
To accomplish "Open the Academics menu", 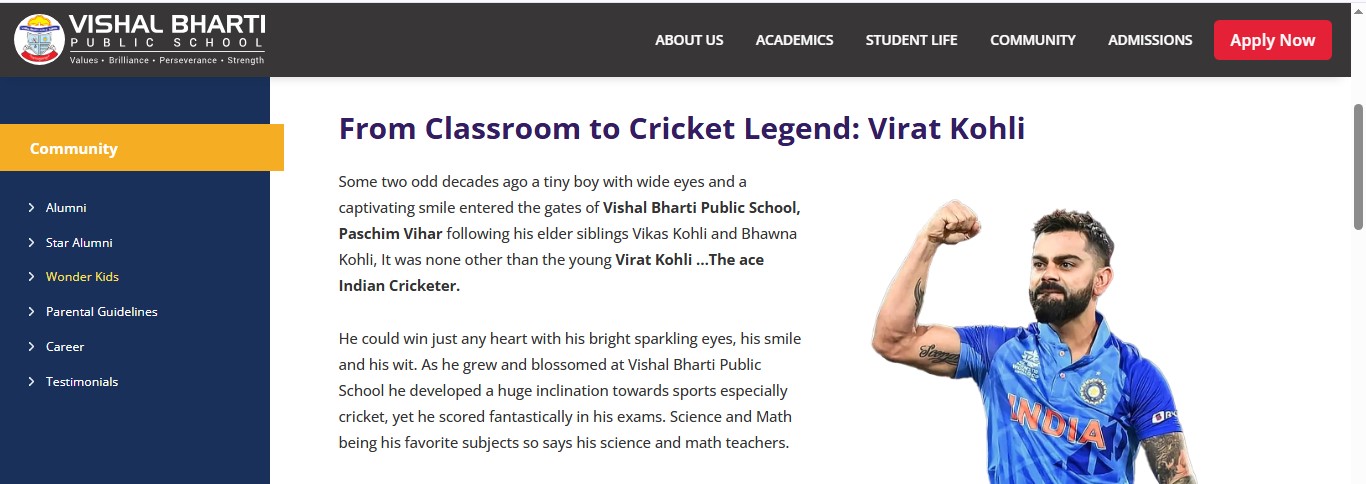I will click(794, 40).
